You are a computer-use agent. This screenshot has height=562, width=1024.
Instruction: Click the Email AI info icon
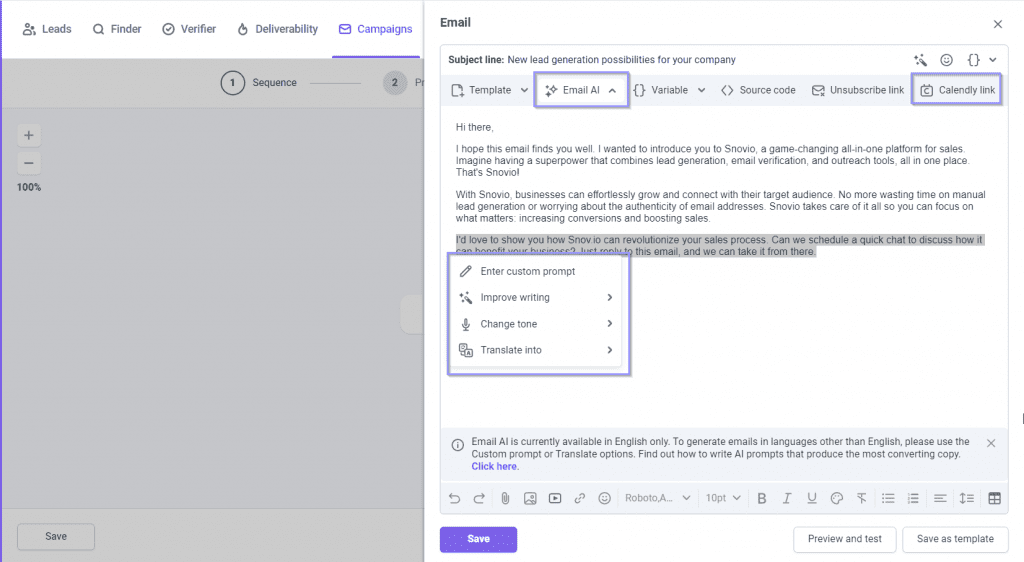[458, 445]
